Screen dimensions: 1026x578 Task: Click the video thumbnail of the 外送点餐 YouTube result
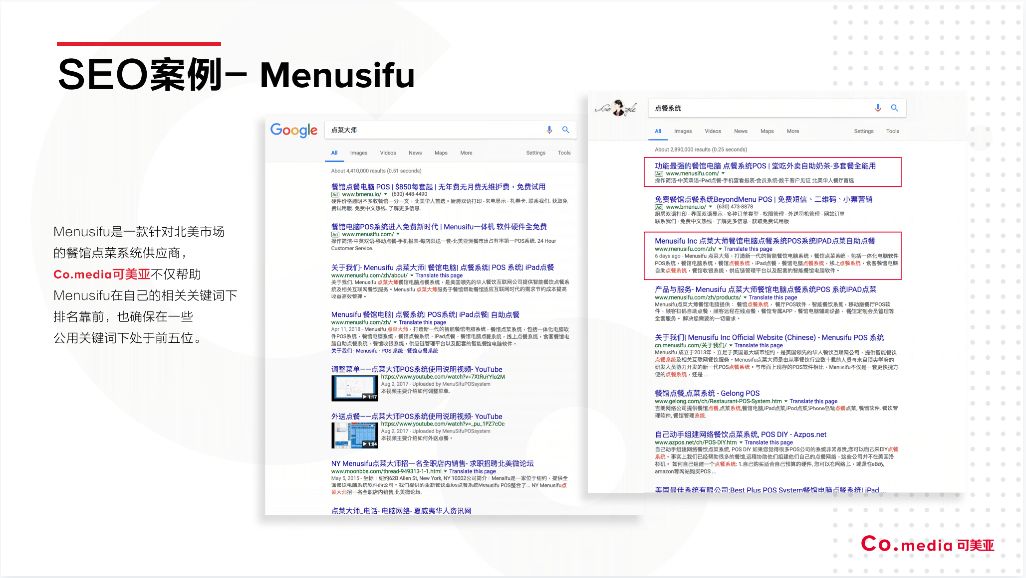coord(354,435)
